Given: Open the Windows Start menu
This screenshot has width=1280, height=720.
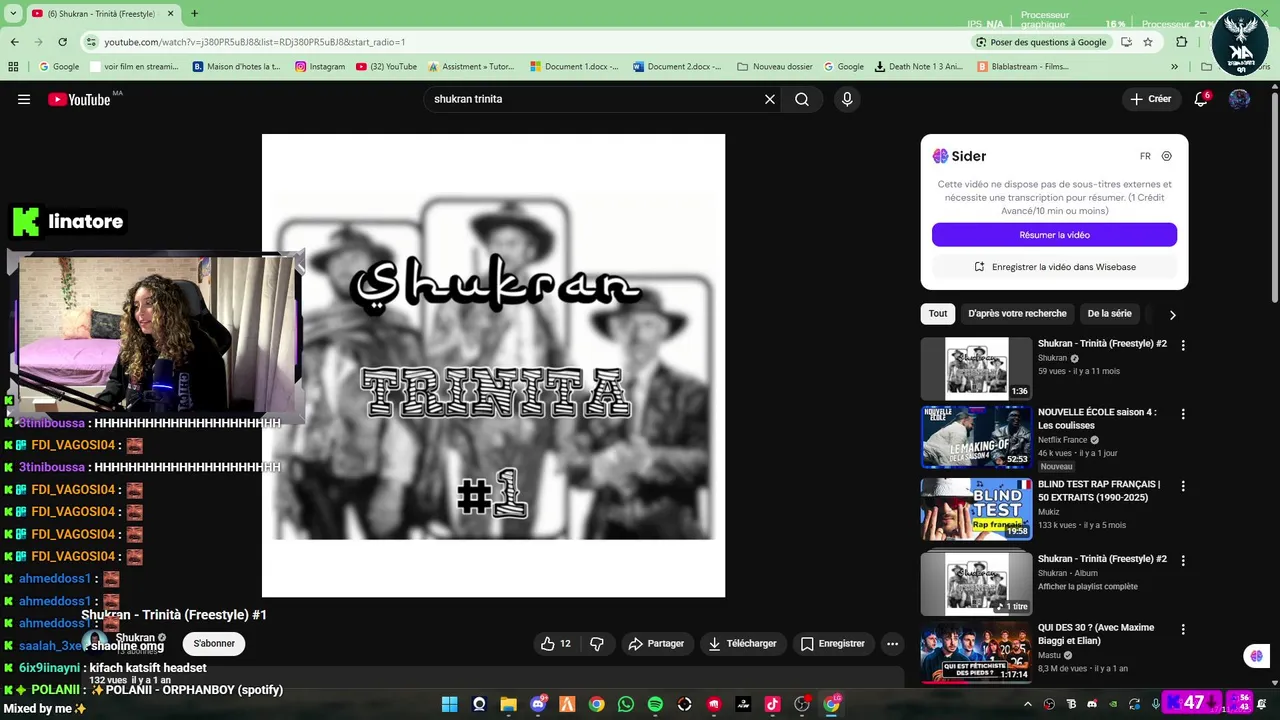Looking at the screenshot, I should click(449, 704).
